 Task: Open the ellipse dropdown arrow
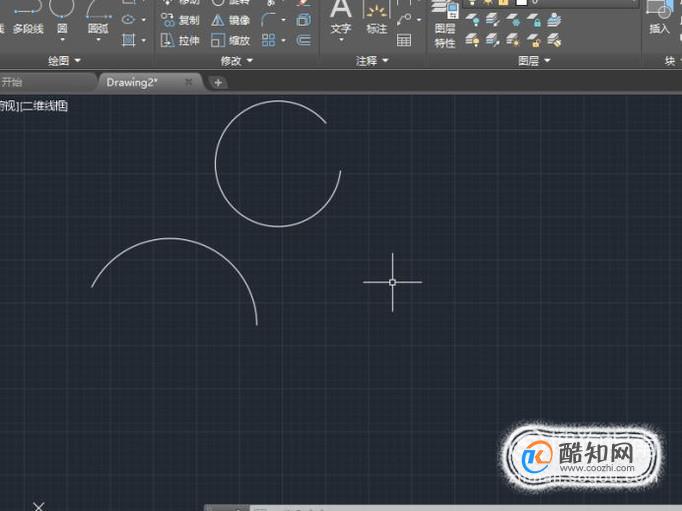[144, 20]
